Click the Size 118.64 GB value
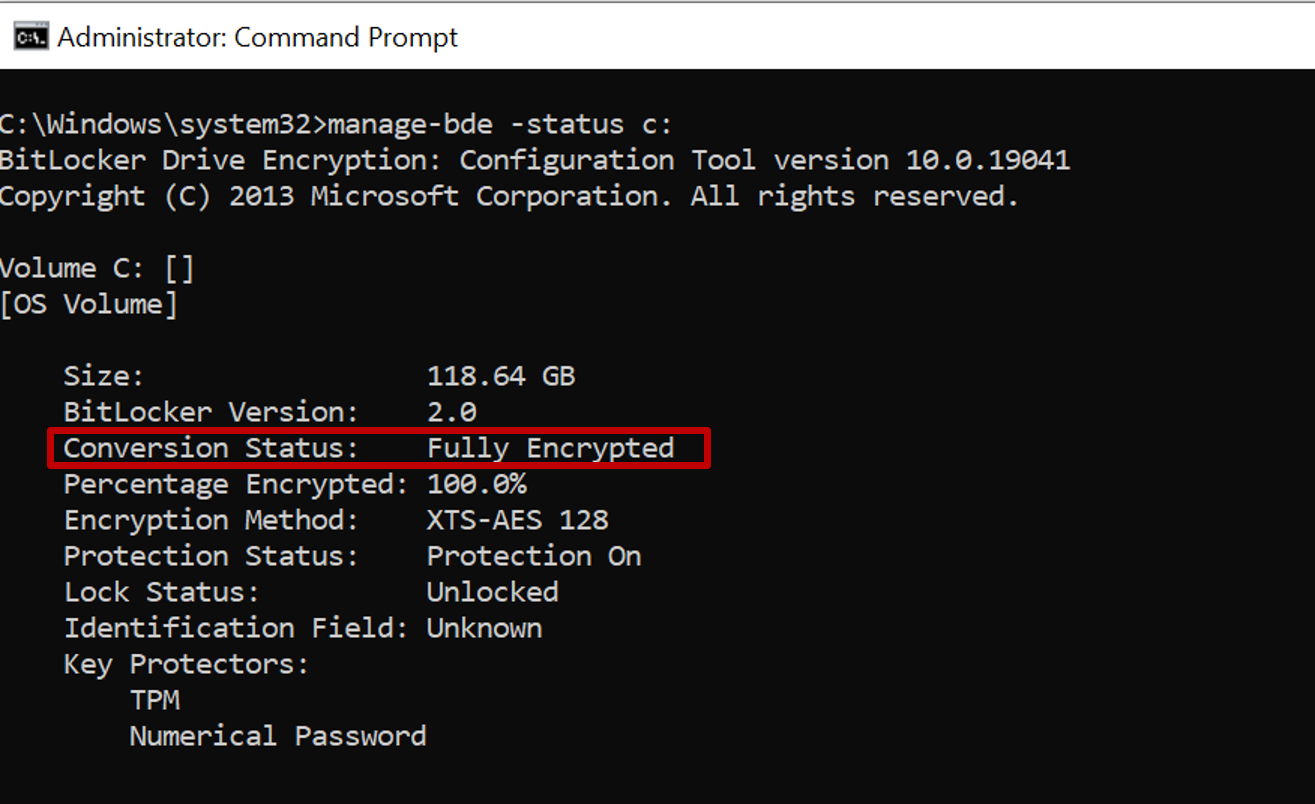Viewport: 1315px width, 804px height. 500,375
